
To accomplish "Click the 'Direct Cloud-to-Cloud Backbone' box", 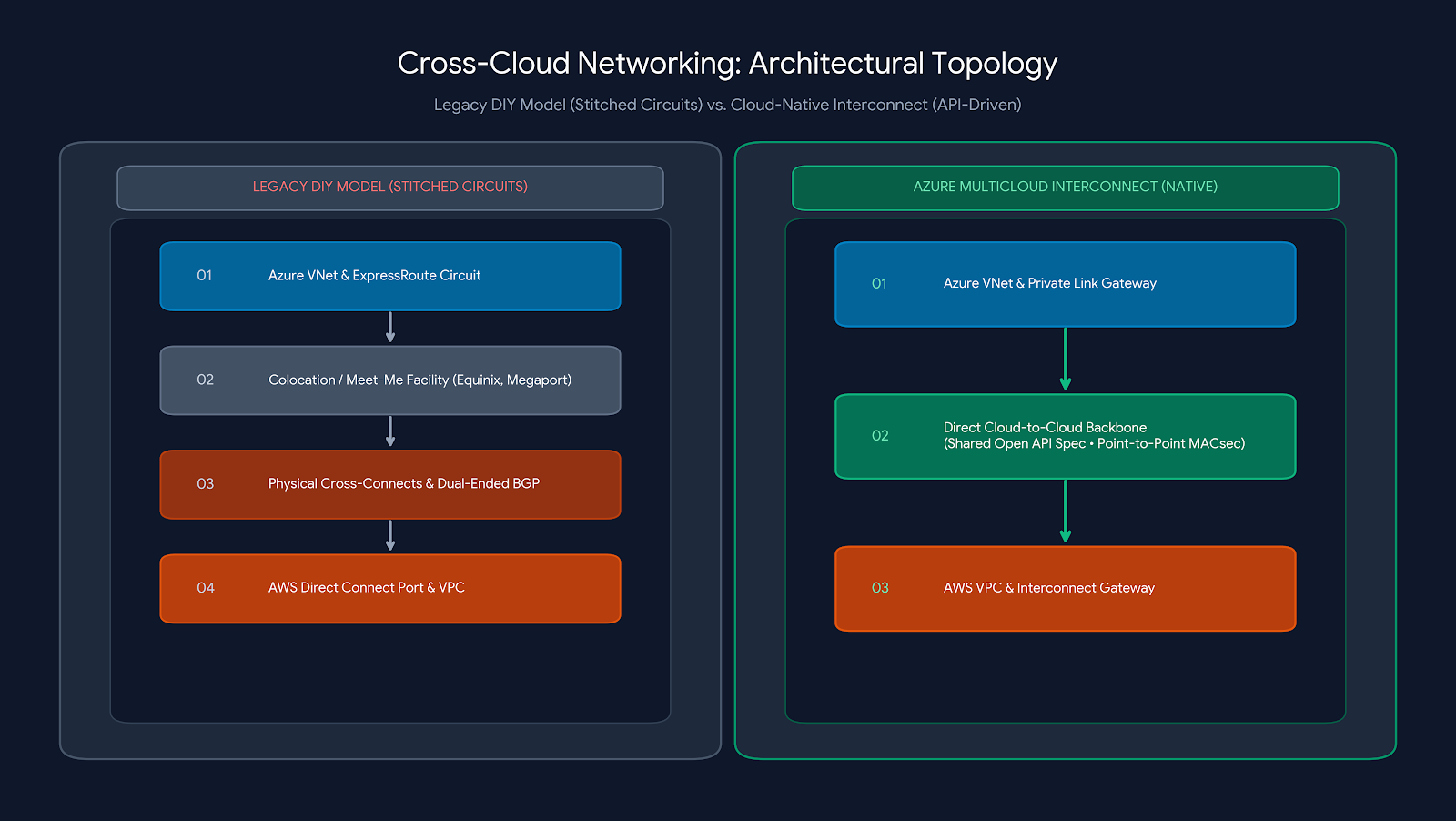I will coord(1066,436).
